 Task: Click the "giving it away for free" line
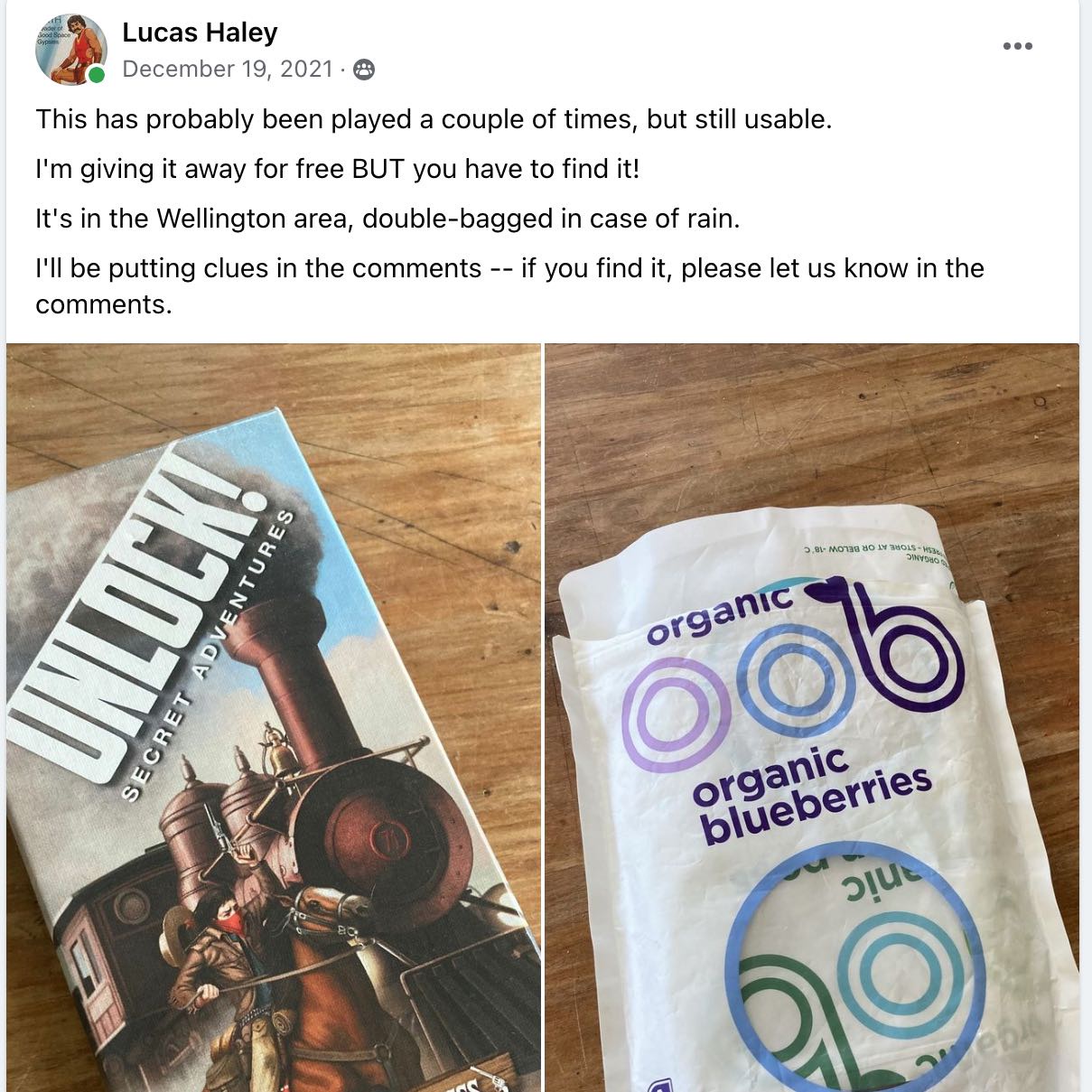tap(338, 169)
